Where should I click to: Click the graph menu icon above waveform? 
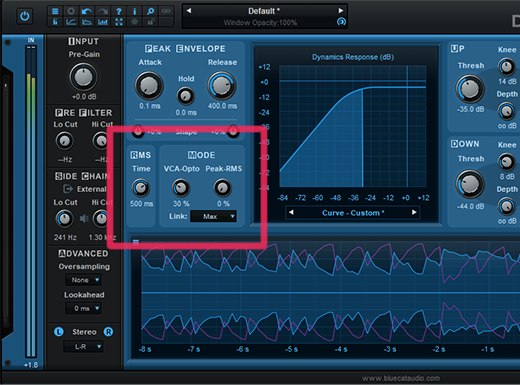tap(136, 242)
